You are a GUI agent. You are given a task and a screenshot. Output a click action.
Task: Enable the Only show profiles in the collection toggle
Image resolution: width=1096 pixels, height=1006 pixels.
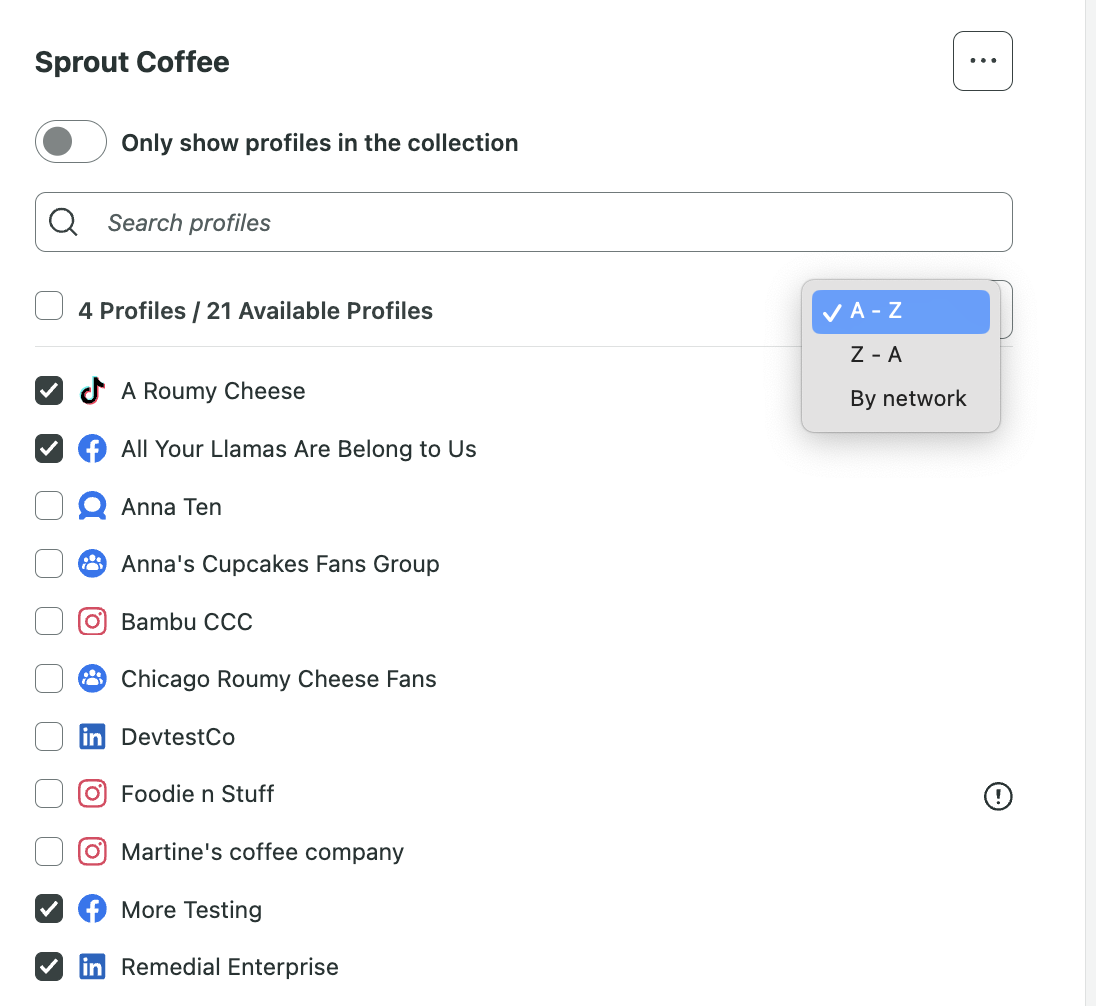tap(70, 141)
